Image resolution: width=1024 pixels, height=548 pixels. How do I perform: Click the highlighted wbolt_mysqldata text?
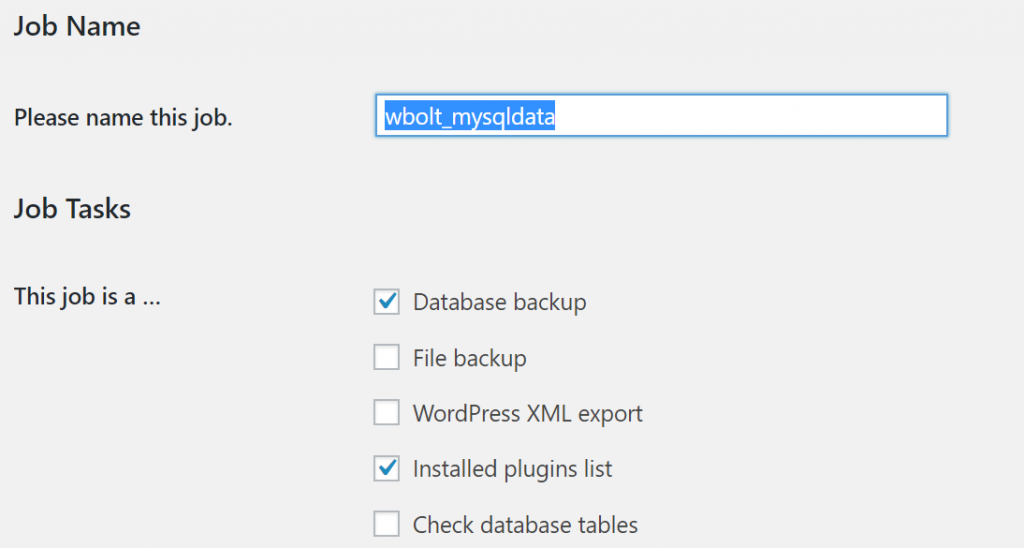point(470,117)
